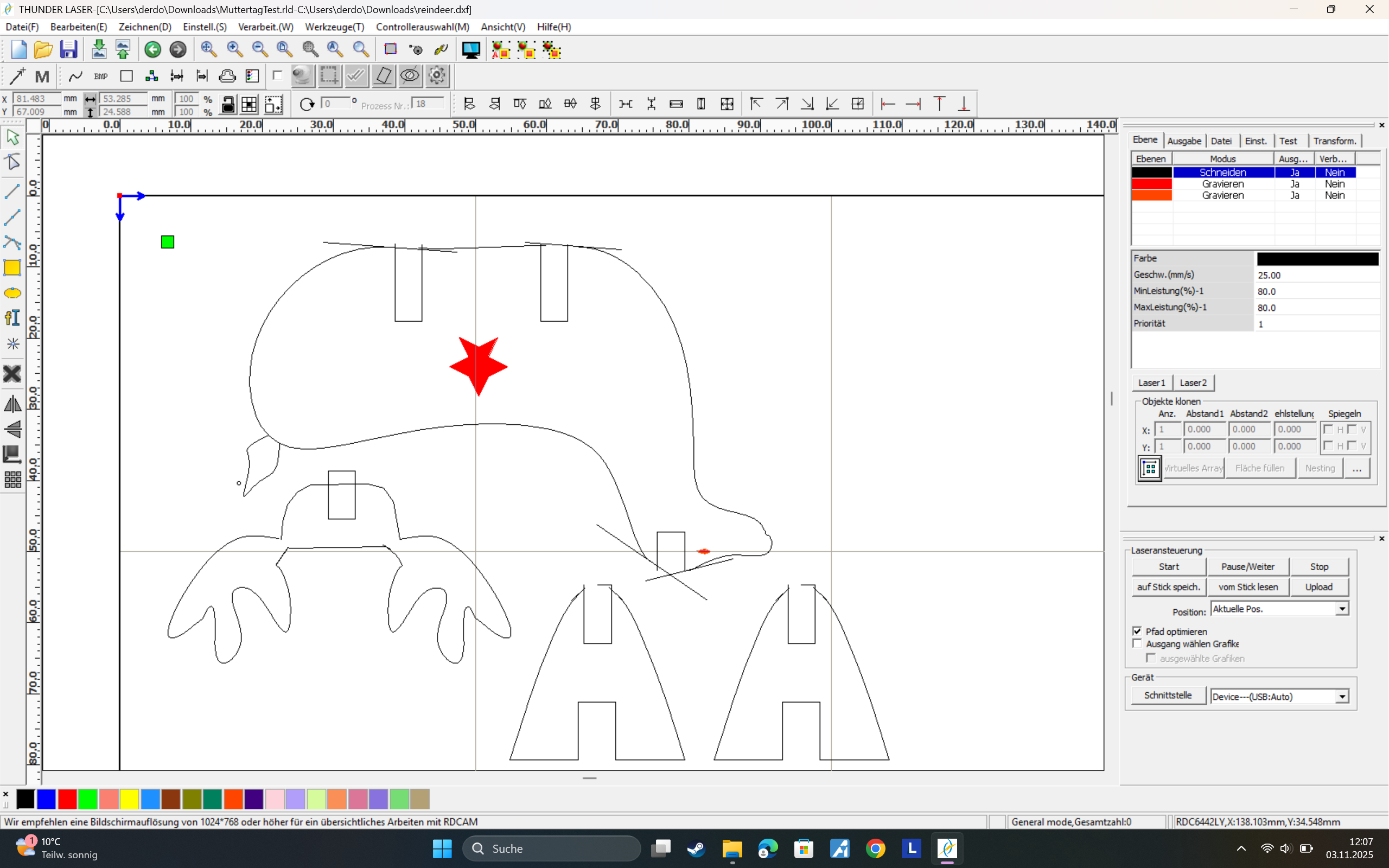Activate the rectangle drawing tool
The width and height of the screenshot is (1389, 868).
click(x=12, y=267)
